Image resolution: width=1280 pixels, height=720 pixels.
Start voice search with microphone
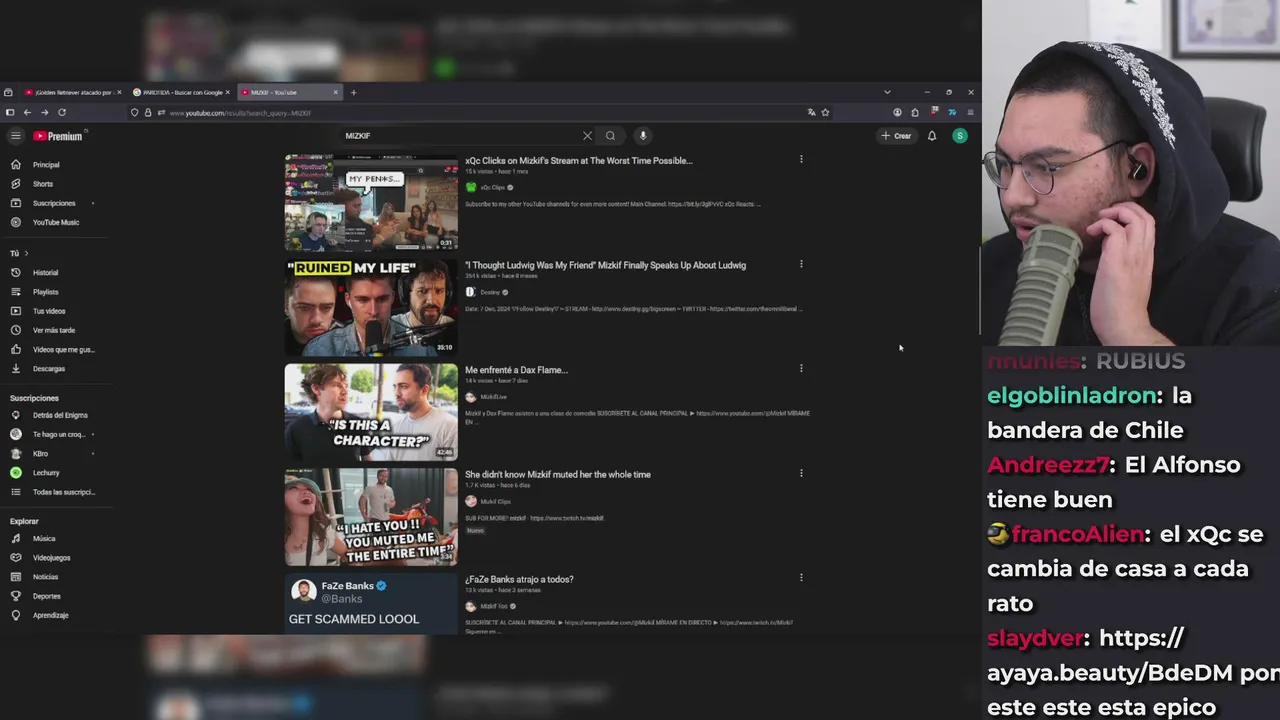tap(643, 136)
